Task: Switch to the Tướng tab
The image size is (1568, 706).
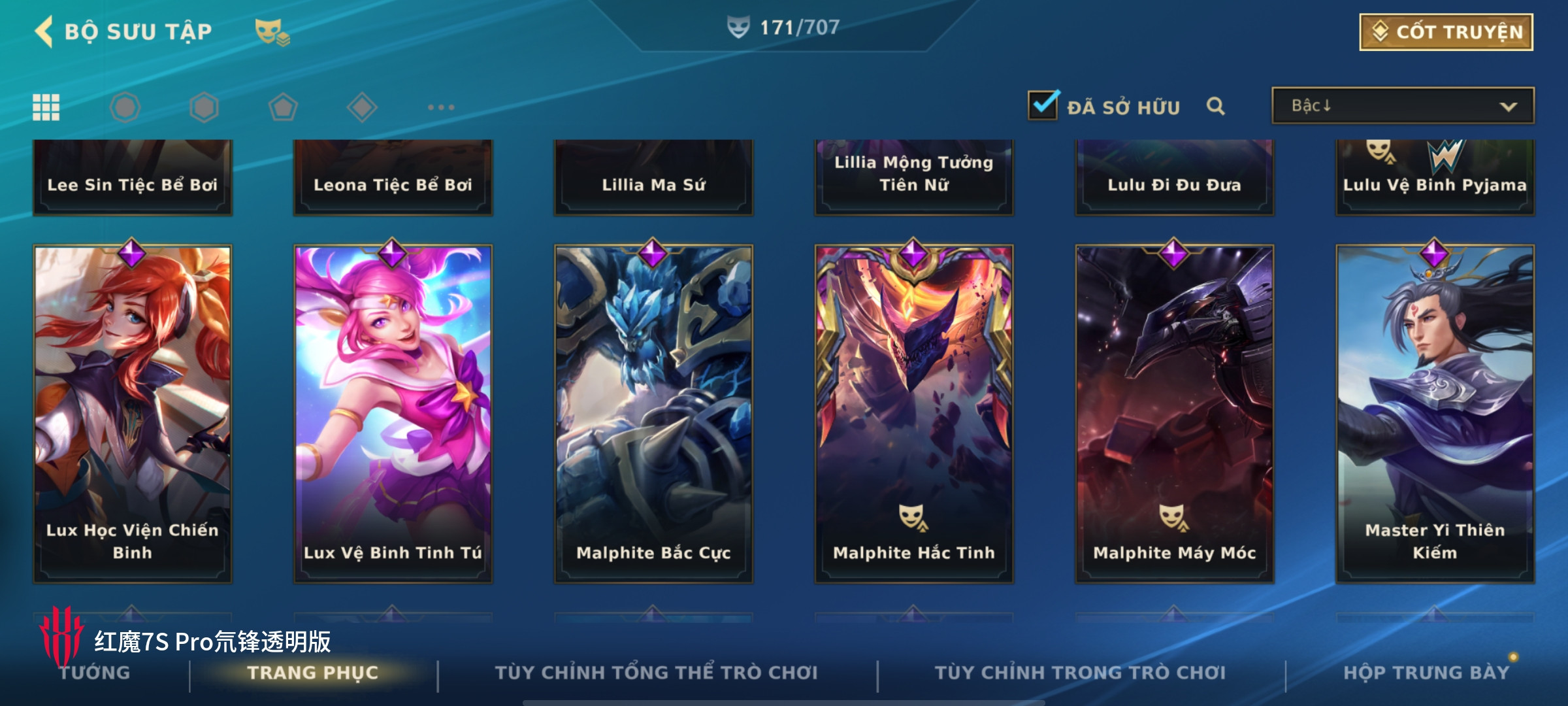Action: (x=95, y=673)
